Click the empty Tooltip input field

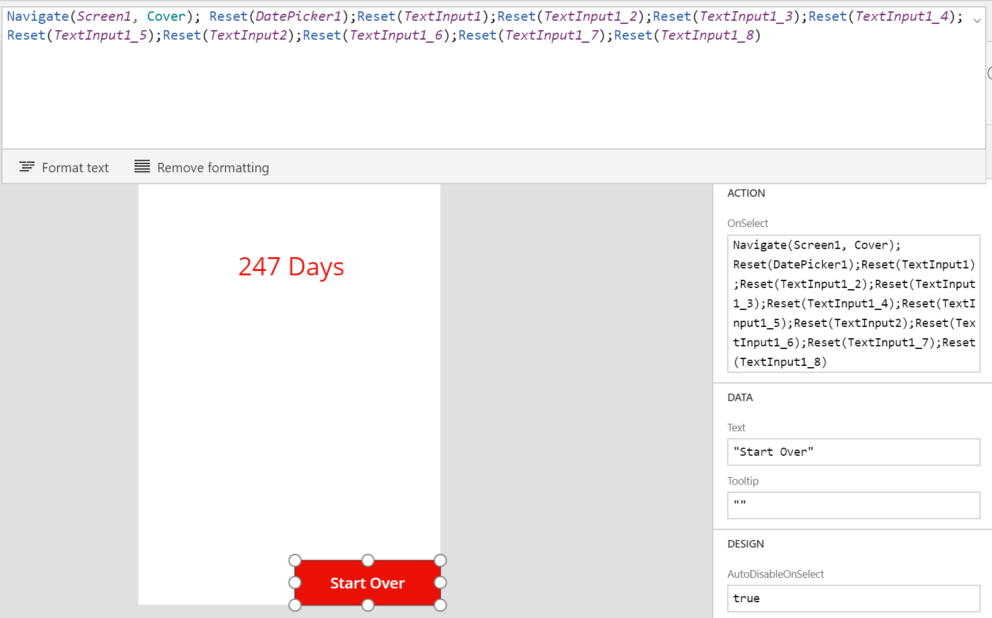(852, 505)
